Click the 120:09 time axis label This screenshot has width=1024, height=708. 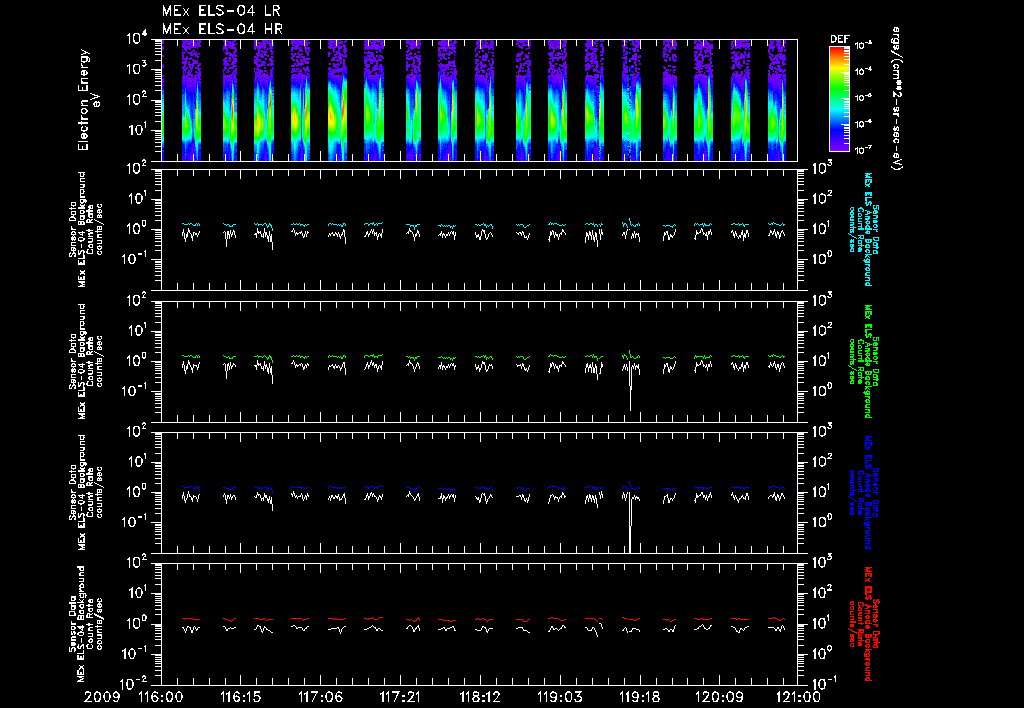(719, 698)
